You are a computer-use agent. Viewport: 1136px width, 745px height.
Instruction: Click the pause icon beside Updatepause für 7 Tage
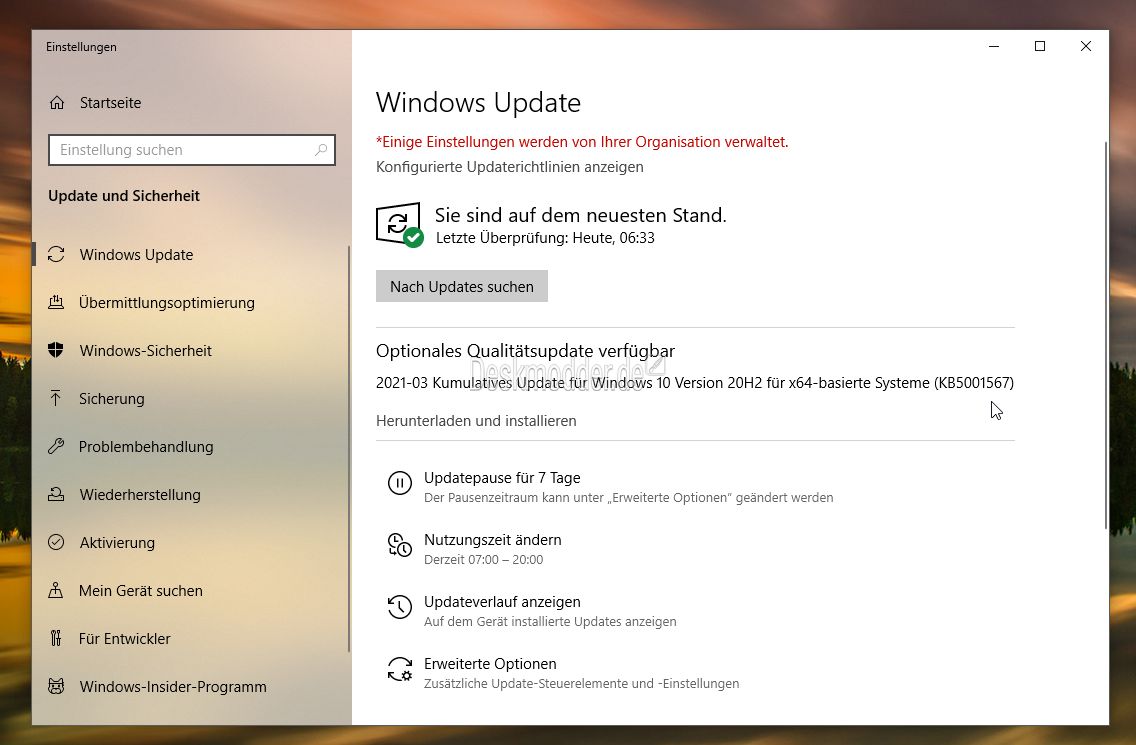400,483
